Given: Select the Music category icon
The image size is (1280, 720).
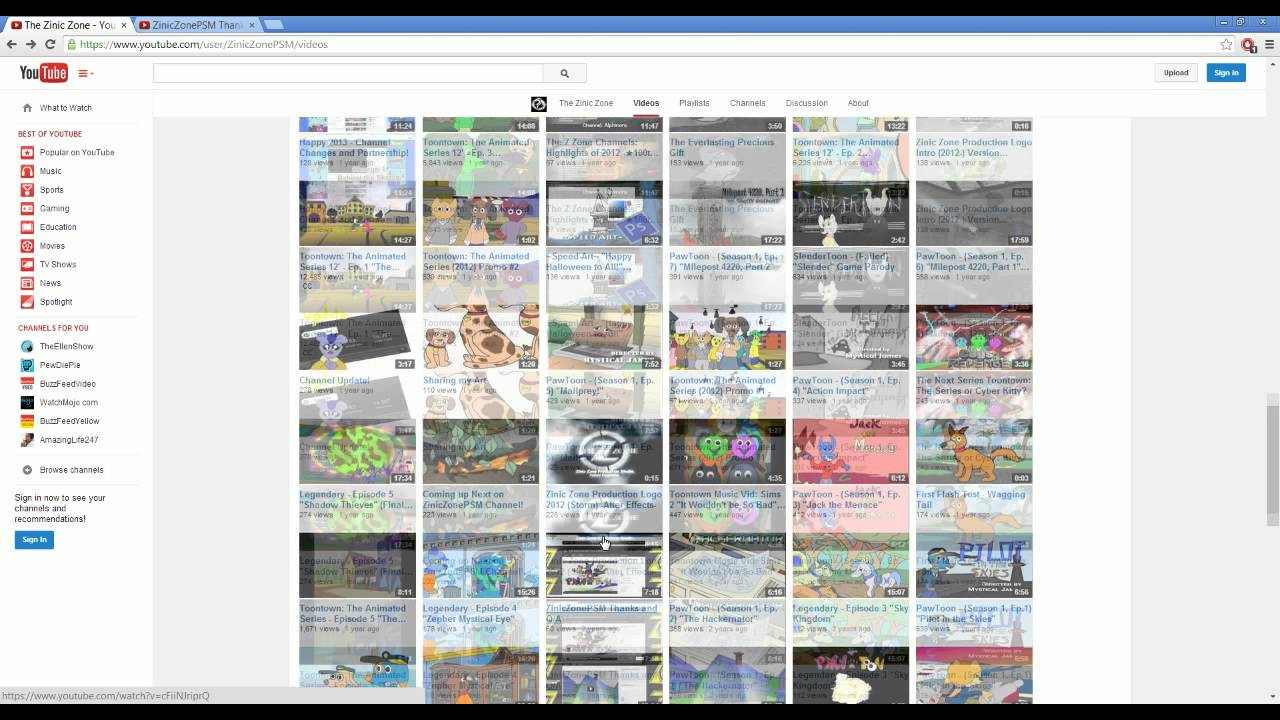Looking at the screenshot, I should tap(27, 171).
